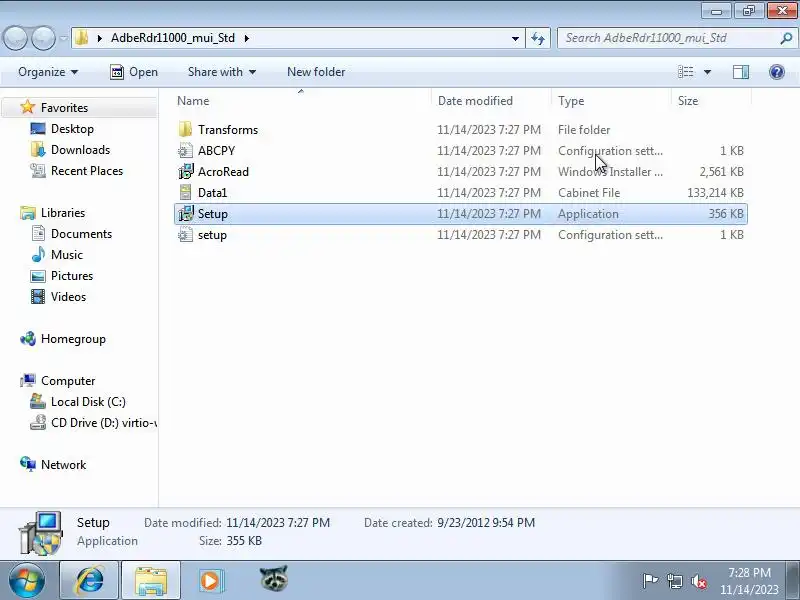Select the Transforms folder icon
The width and height of the screenshot is (800, 600).
(185, 130)
